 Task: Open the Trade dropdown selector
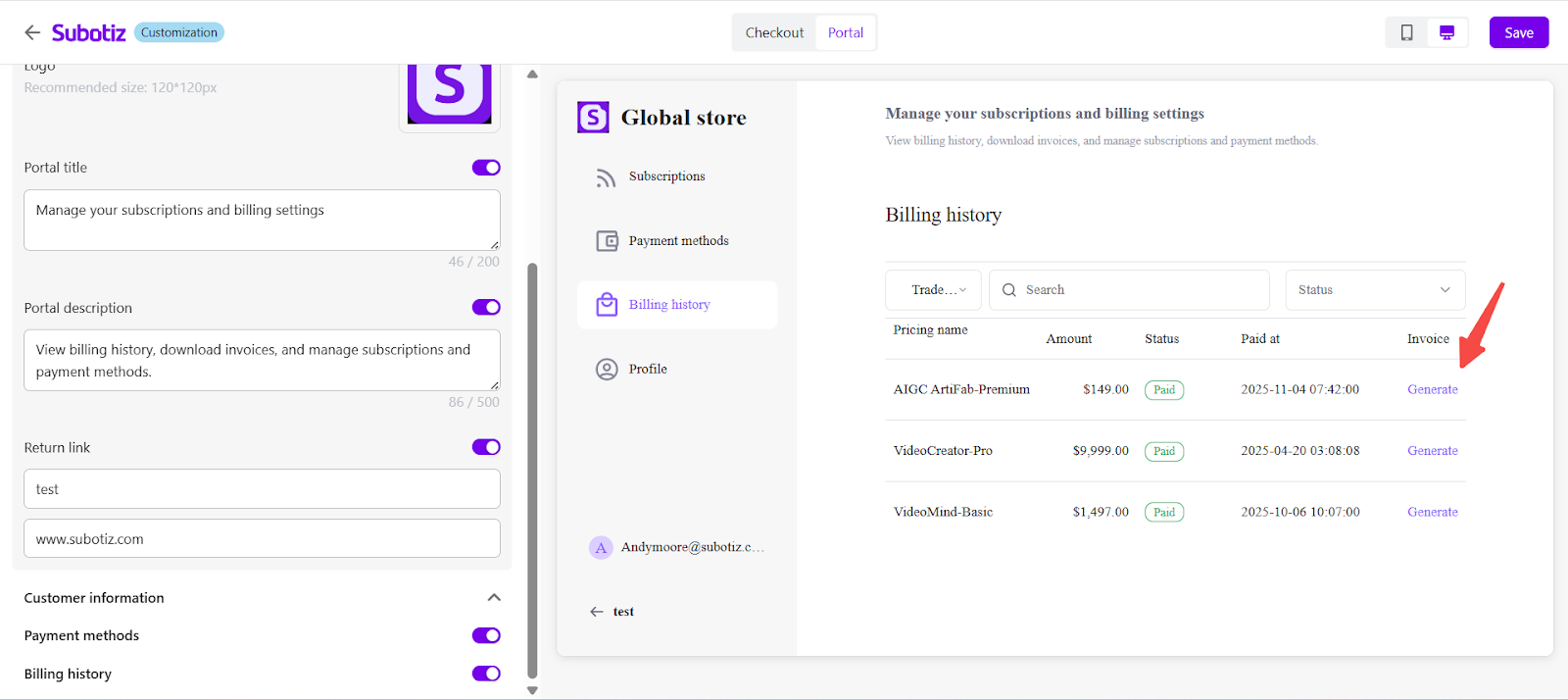pyautogui.click(x=933, y=290)
